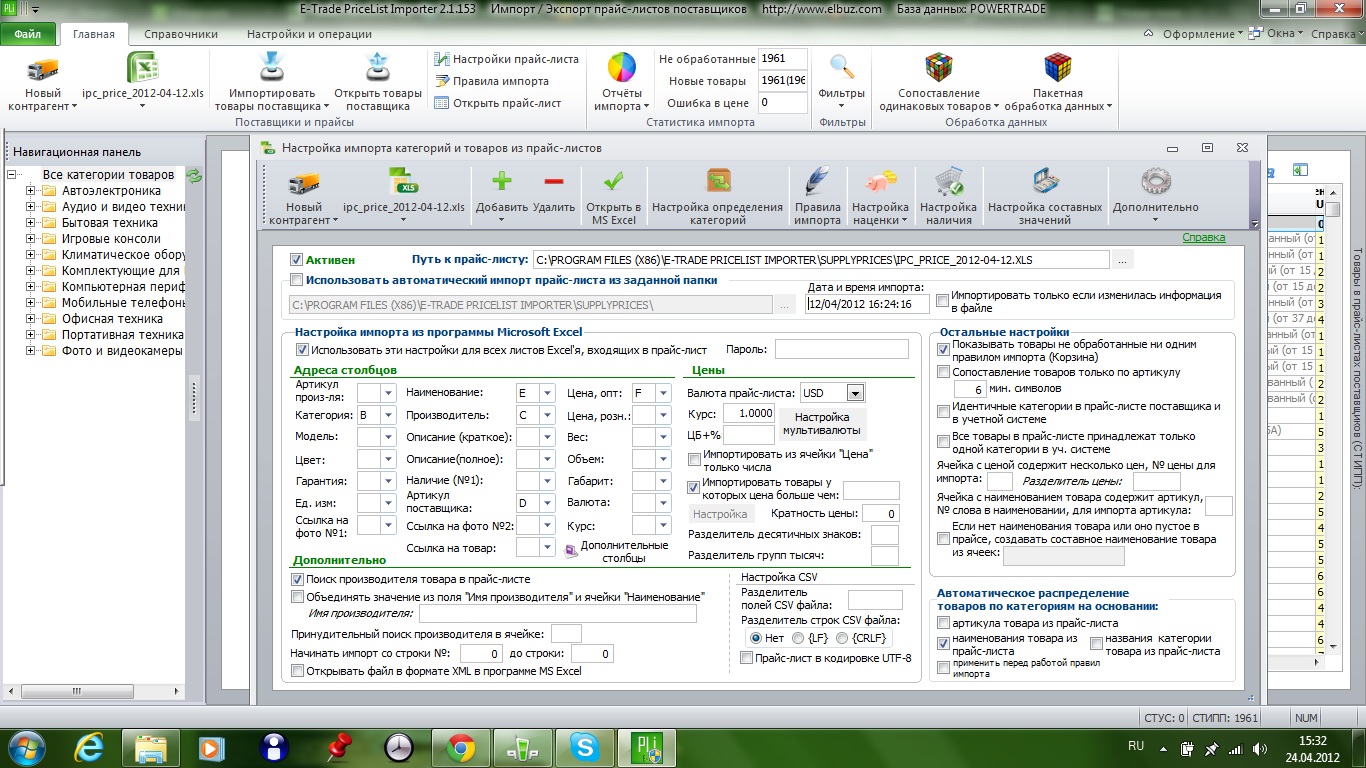Open ipc_price_2012-04-12.xls from the main ribbon
The height and width of the screenshot is (768, 1366).
(x=143, y=80)
